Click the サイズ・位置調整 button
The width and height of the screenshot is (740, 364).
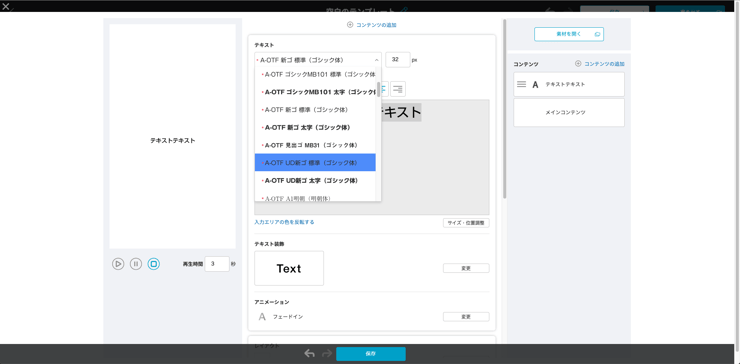coord(466,223)
